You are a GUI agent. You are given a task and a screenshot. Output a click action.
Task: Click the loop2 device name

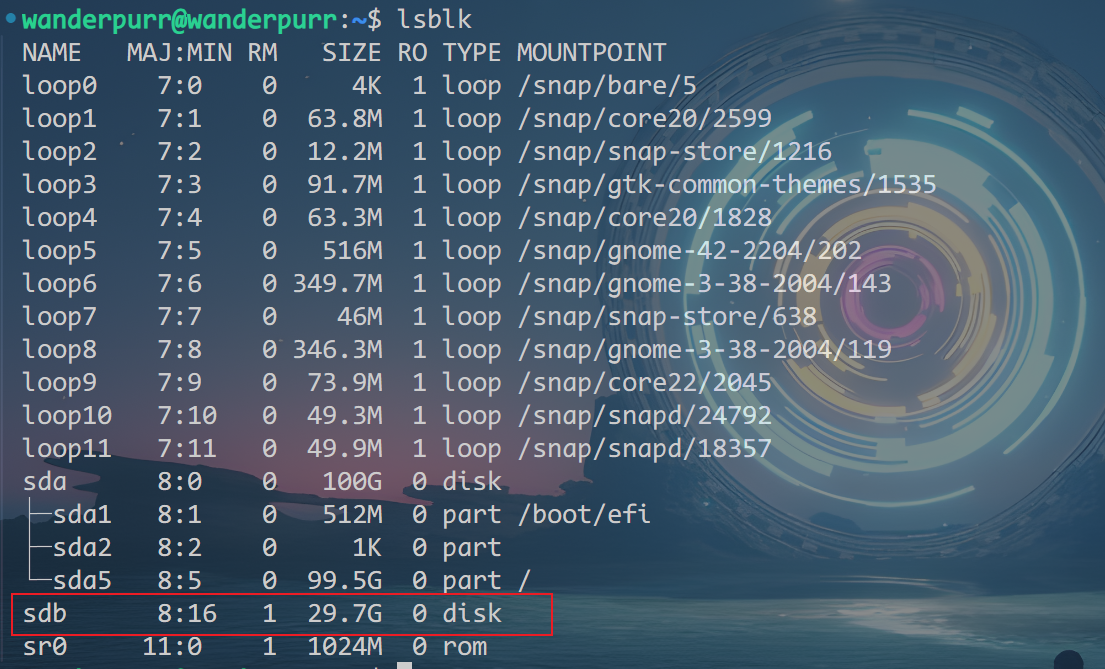pyautogui.click(x=60, y=152)
